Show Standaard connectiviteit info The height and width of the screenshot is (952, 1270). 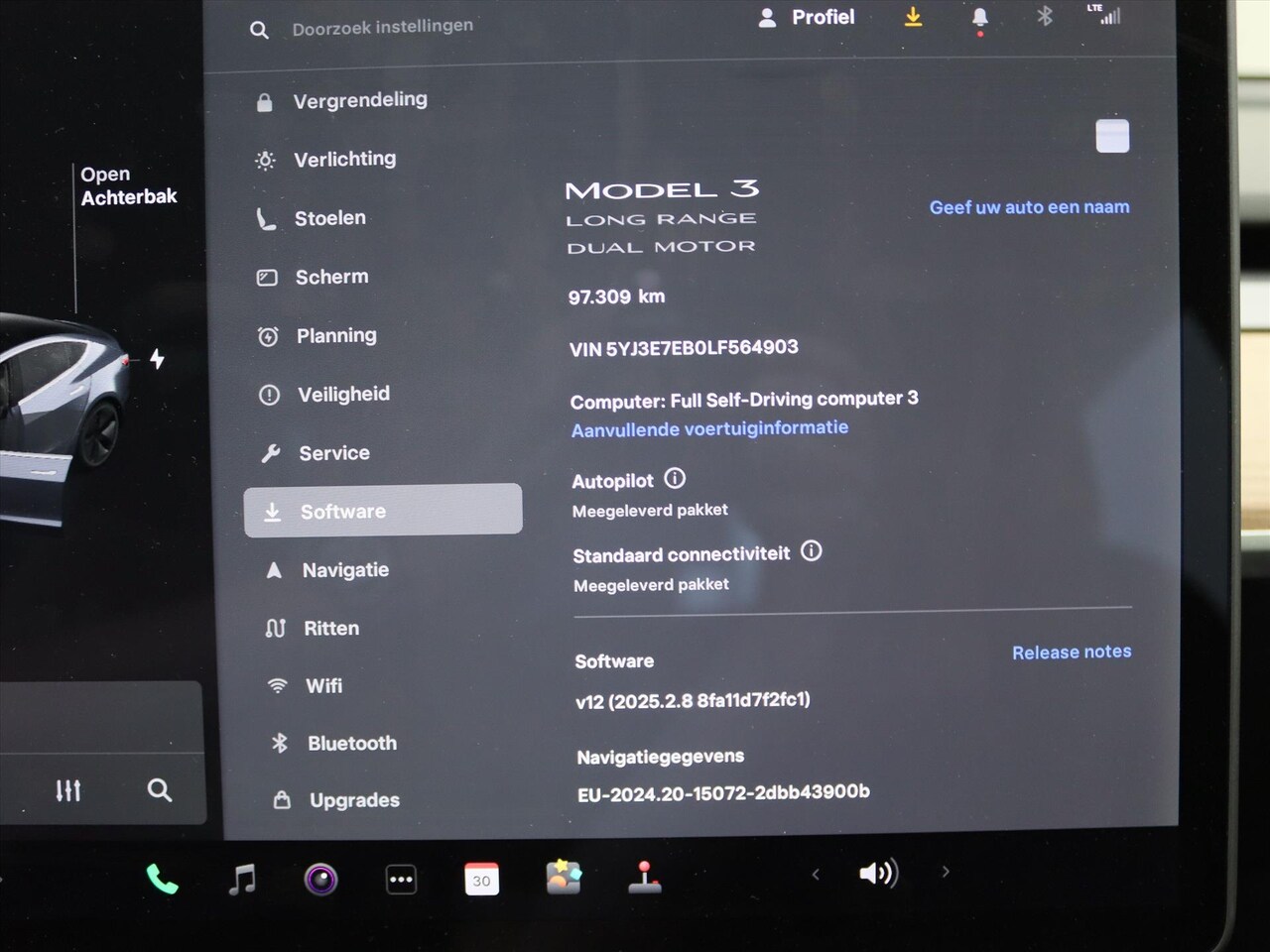click(x=811, y=551)
